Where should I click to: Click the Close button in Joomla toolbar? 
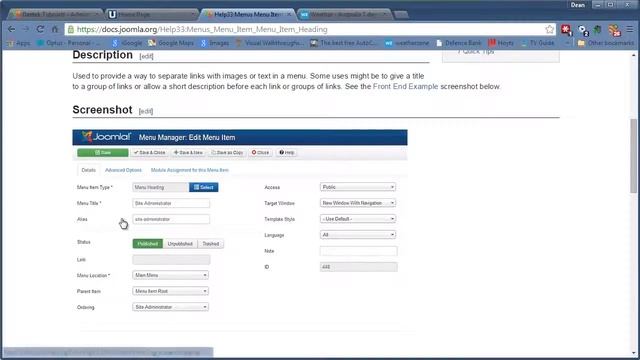(x=260, y=153)
